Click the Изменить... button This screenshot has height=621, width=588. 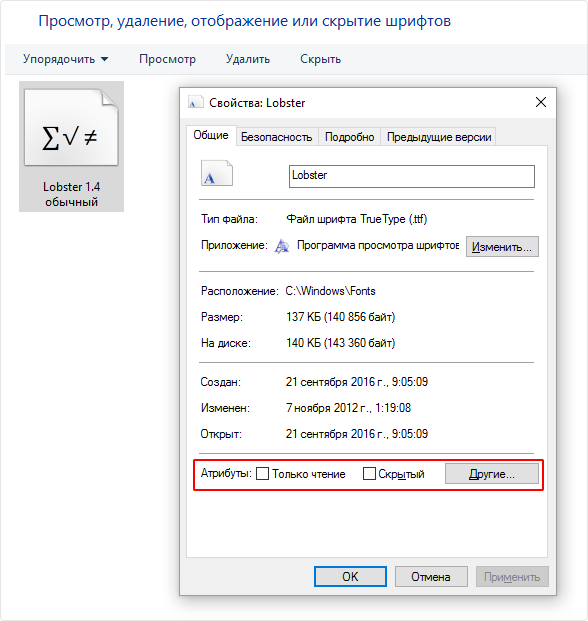502,247
